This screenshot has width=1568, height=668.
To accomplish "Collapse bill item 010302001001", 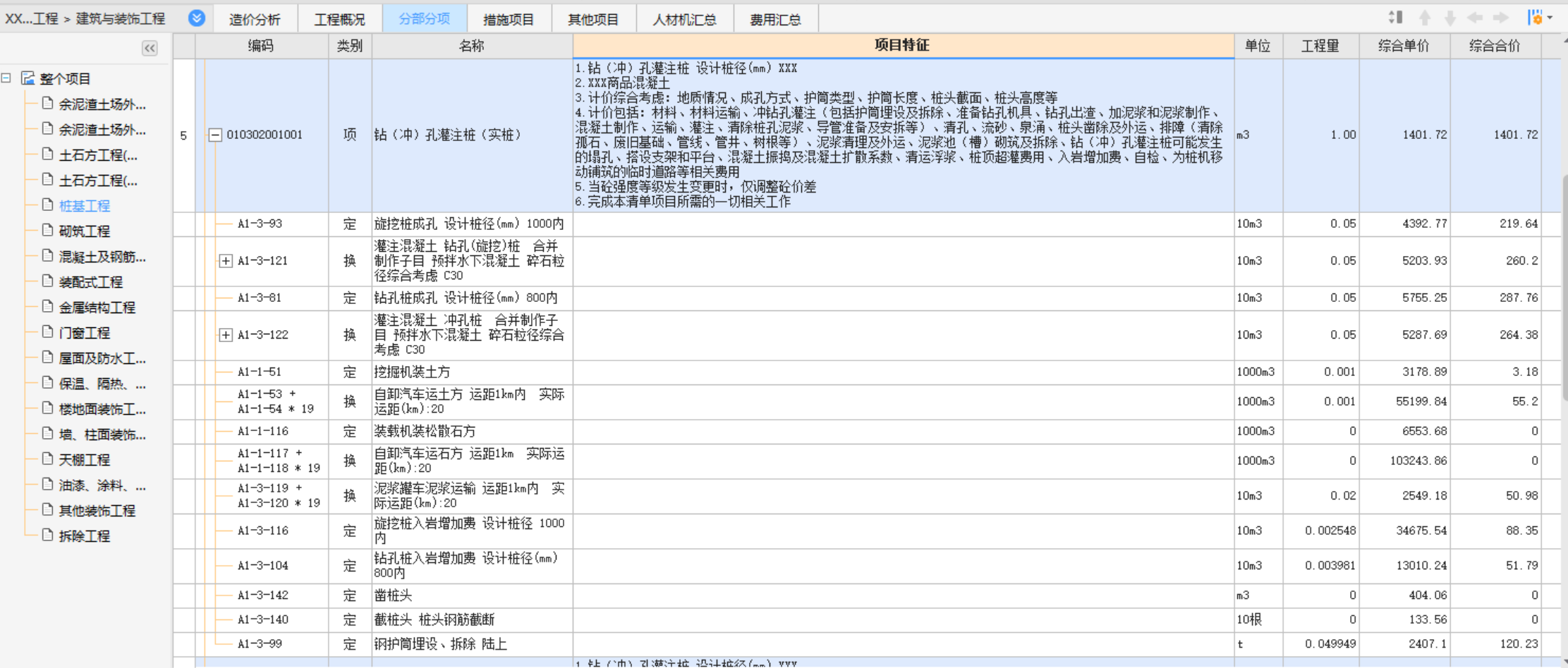I will click(x=216, y=135).
